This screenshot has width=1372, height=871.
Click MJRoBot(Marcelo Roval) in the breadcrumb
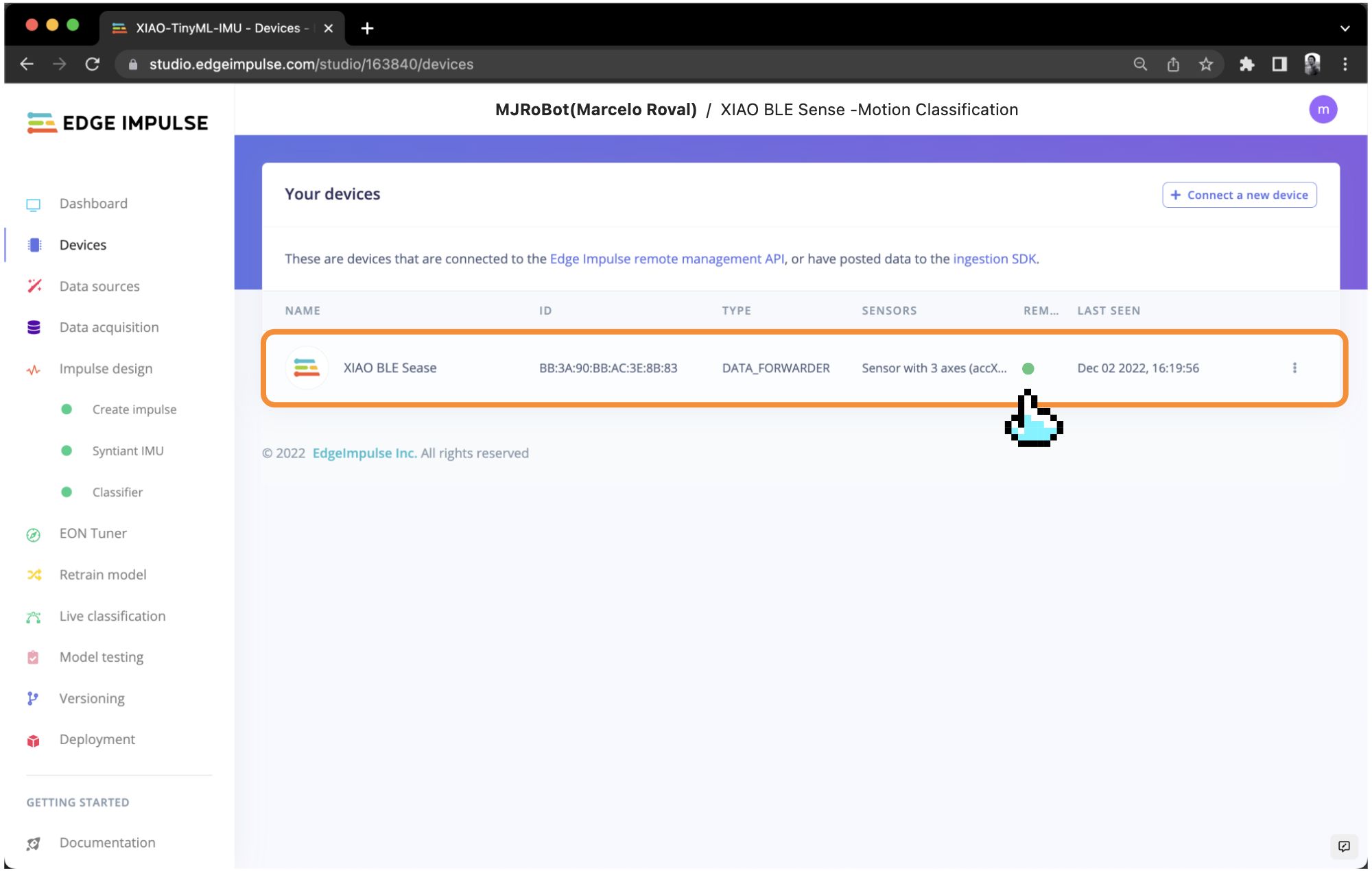pyautogui.click(x=595, y=110)
